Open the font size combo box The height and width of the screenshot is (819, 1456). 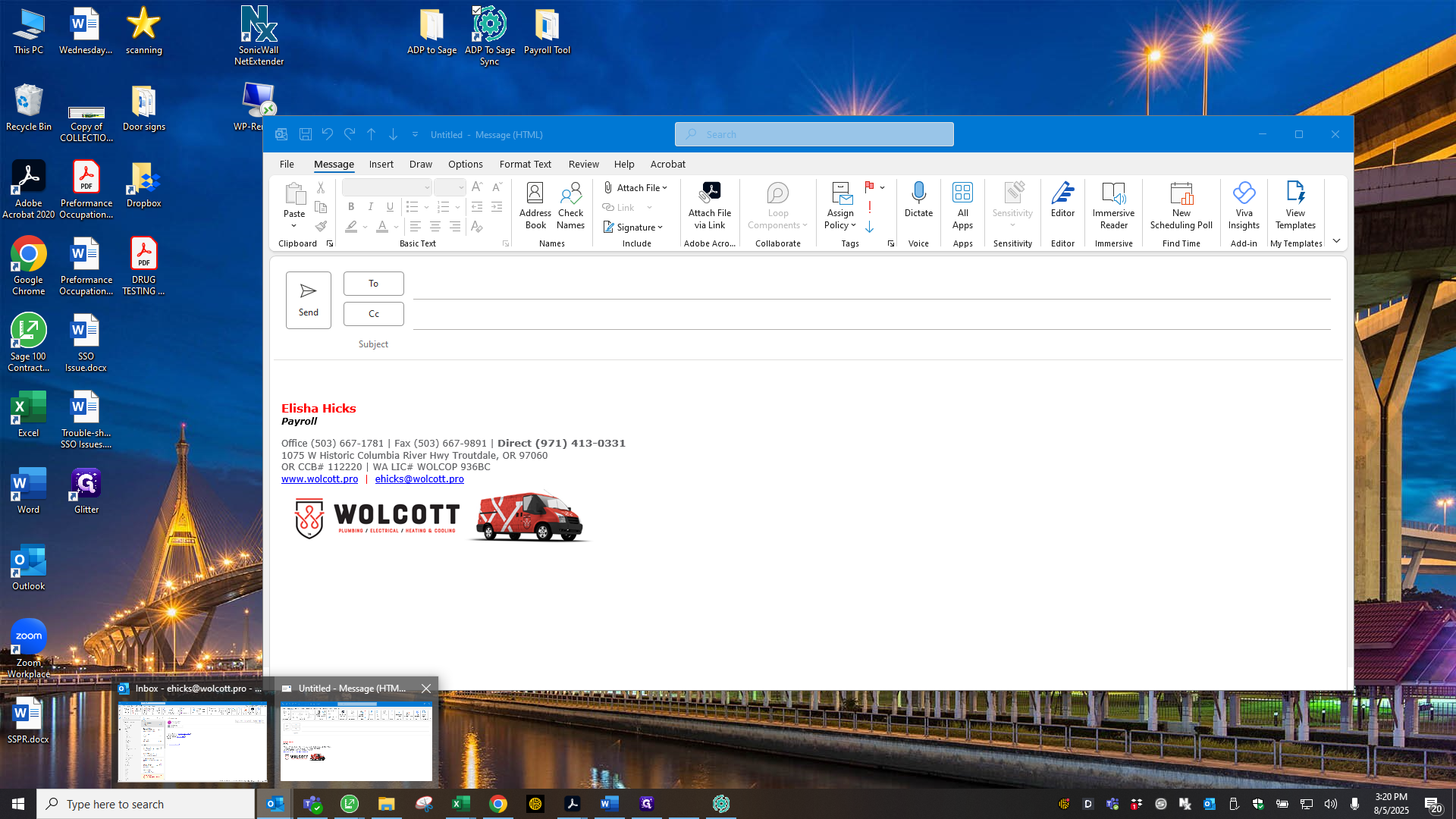point(450,187)
